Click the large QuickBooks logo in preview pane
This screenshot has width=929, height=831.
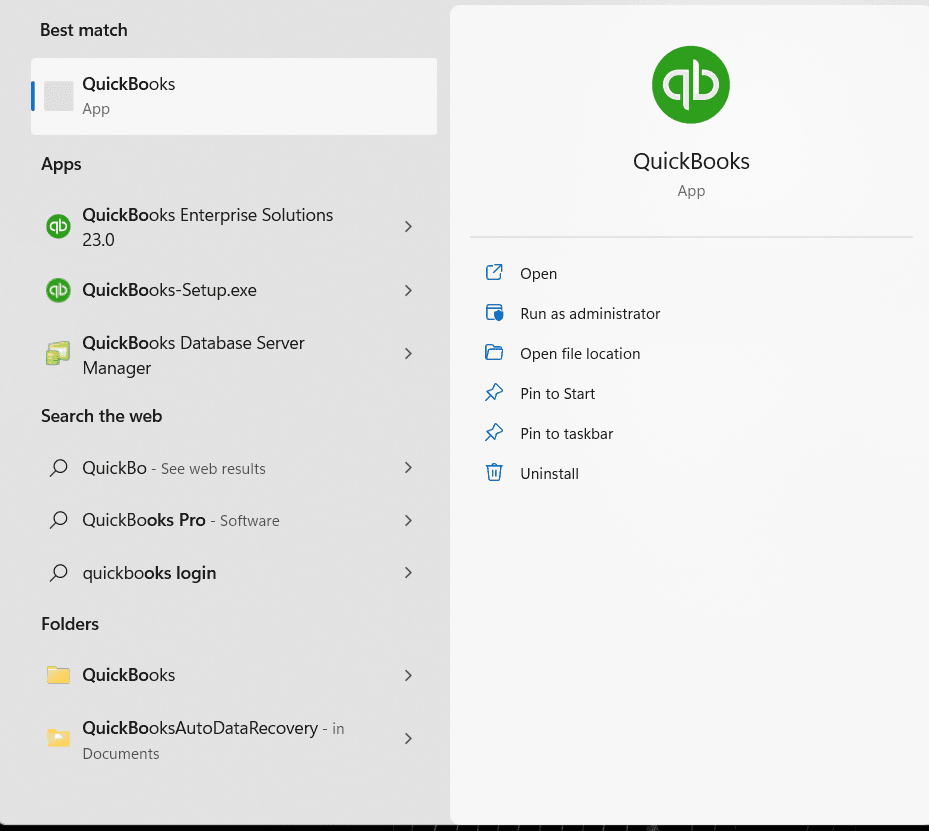pyautogui.click(x=690, y=85)
